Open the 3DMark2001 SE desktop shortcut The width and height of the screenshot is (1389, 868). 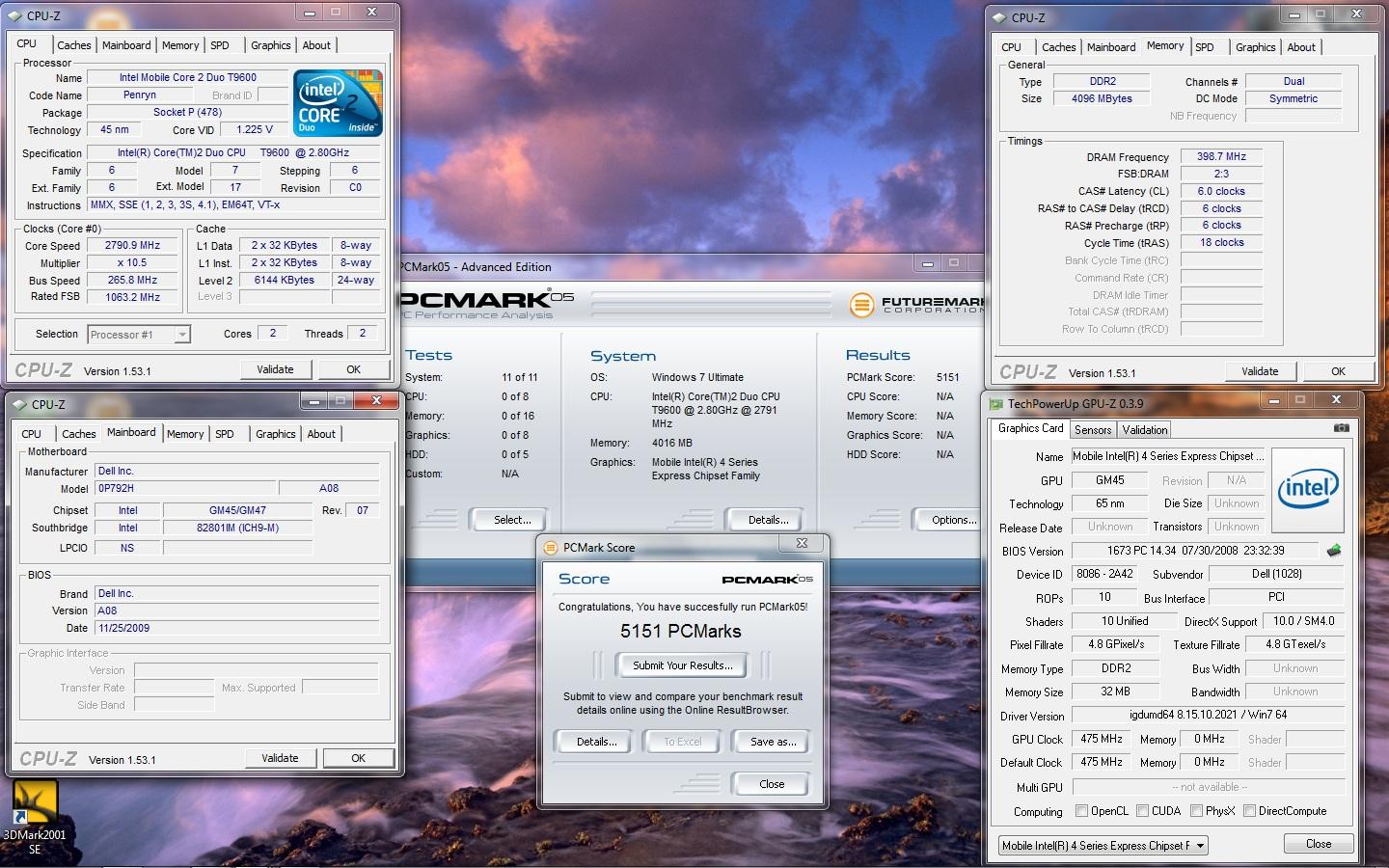click(x=35, y=816)
